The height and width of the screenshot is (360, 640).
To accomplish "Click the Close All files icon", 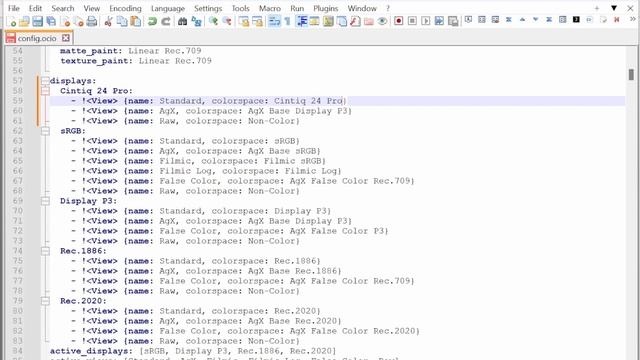I will tap(79, 21).
